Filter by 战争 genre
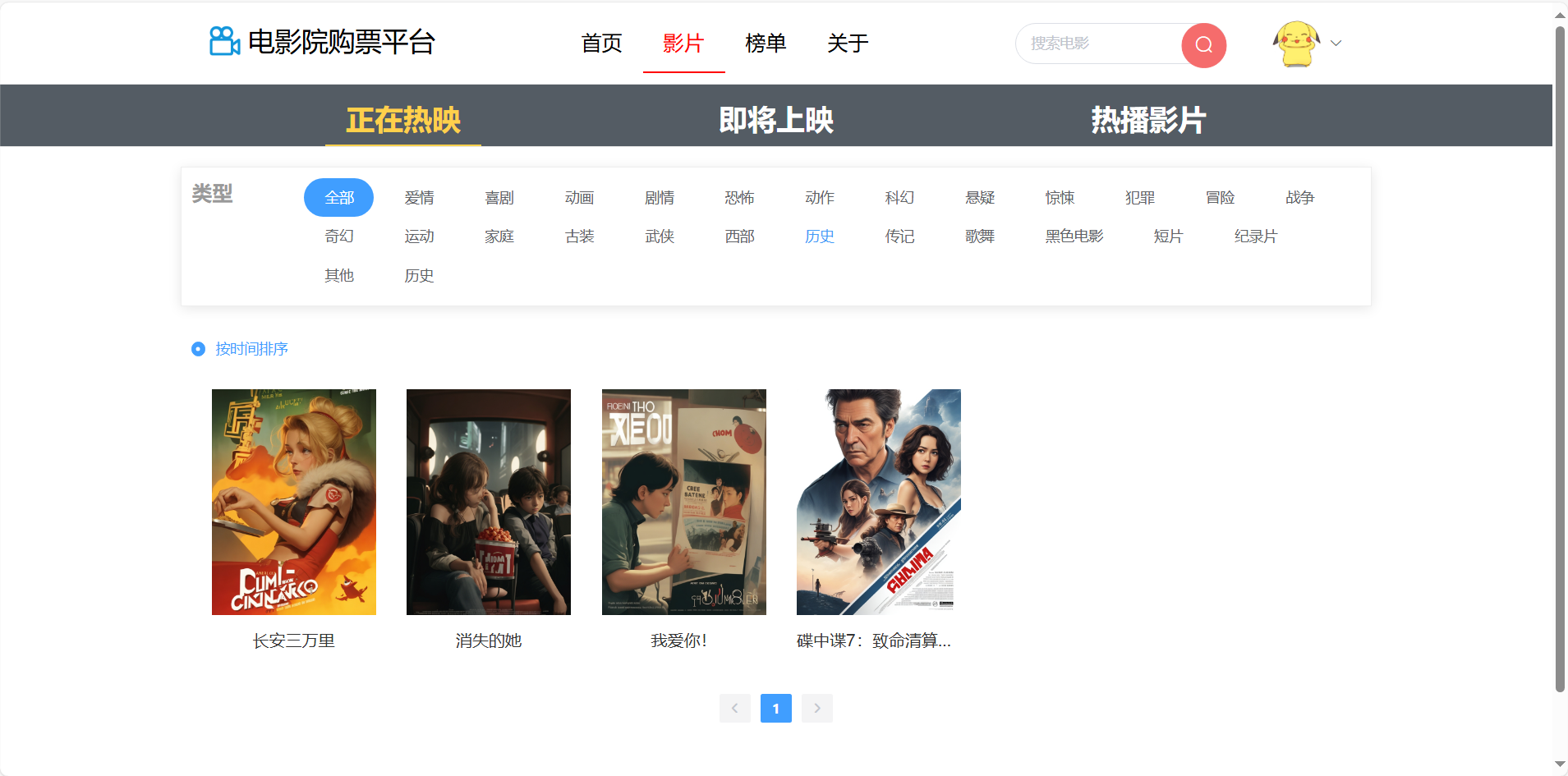The width and height of the screenshot is (1568, 776). [x=1300, y=198]
